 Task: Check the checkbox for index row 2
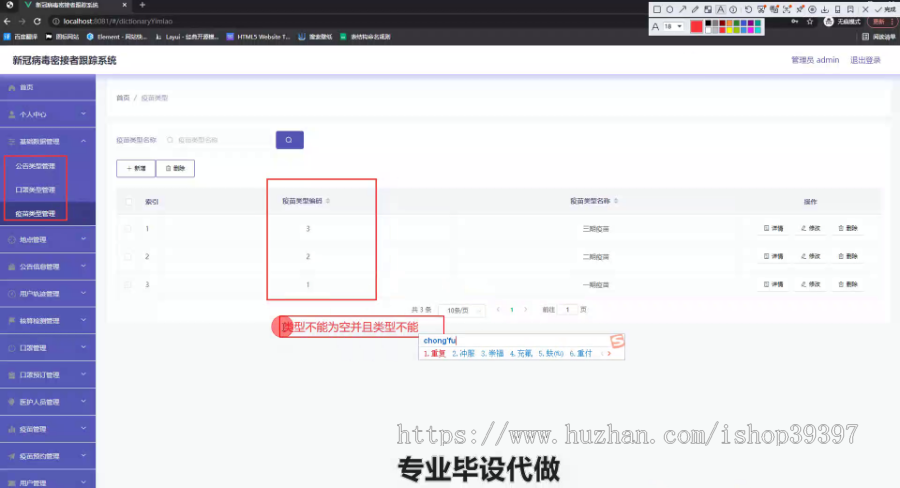click(128, 256)
